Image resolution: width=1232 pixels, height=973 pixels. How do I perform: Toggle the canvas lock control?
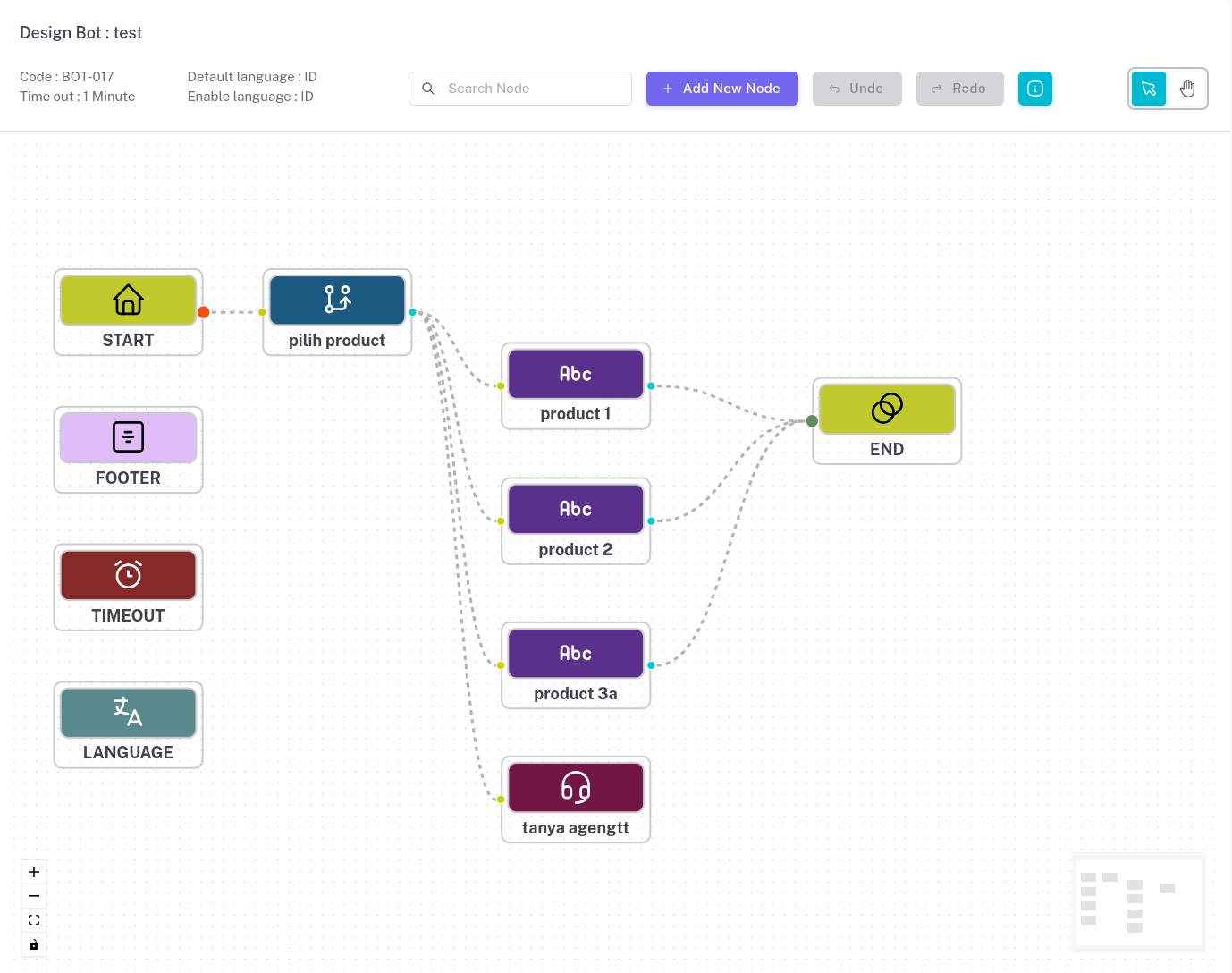click(34, 945)
